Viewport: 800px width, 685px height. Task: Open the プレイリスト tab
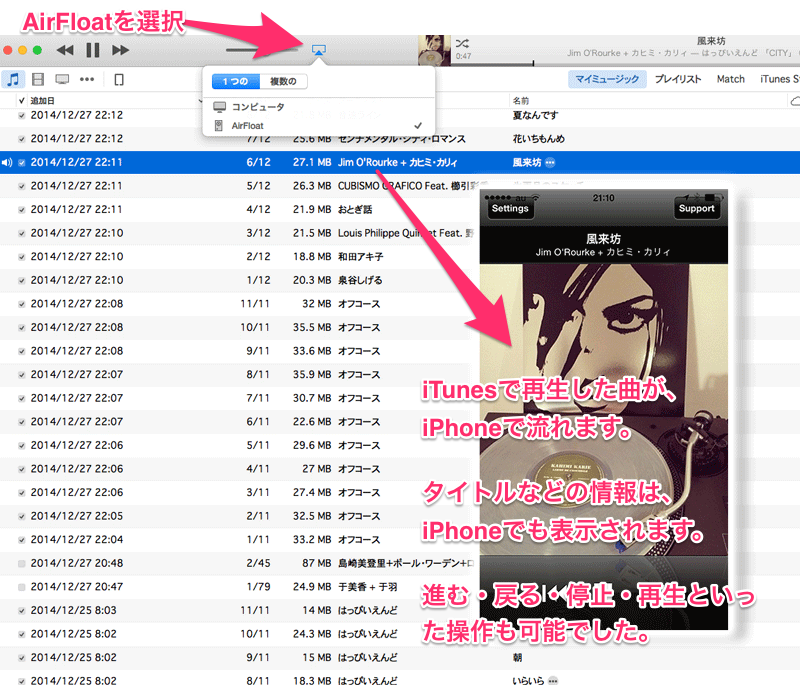678,79
